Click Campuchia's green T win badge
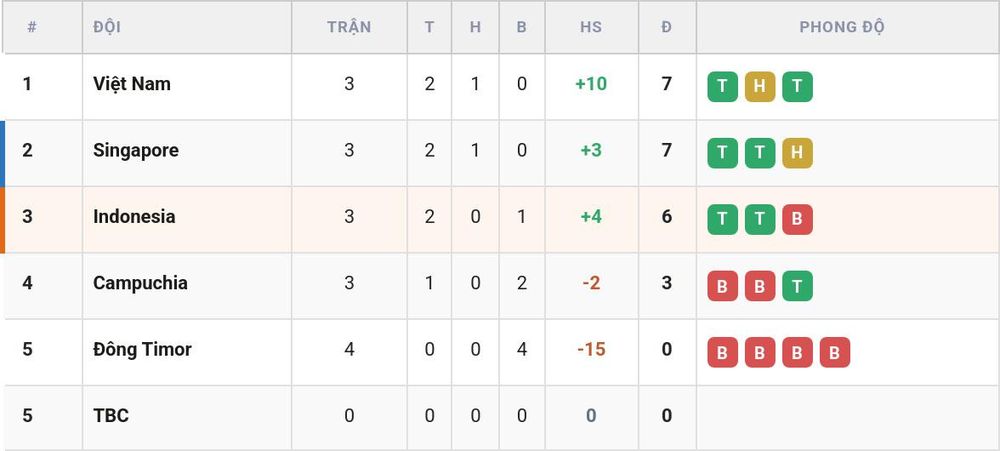The height and width of the screenshot is (451, 1000). point(797,286)
